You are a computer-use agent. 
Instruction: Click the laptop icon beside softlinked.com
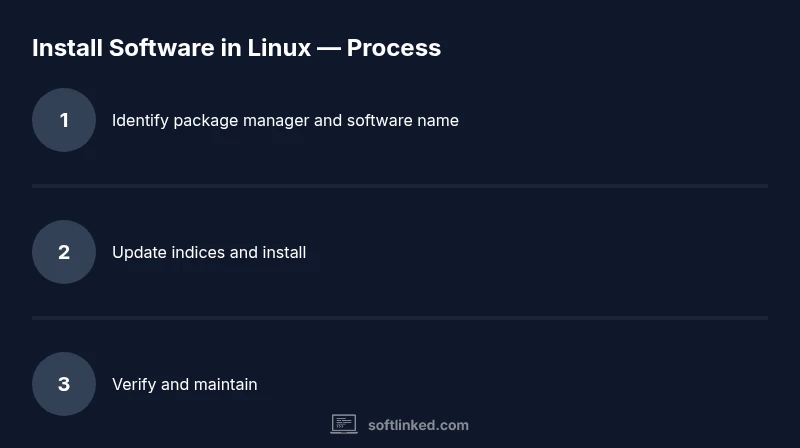pos(344,425)
